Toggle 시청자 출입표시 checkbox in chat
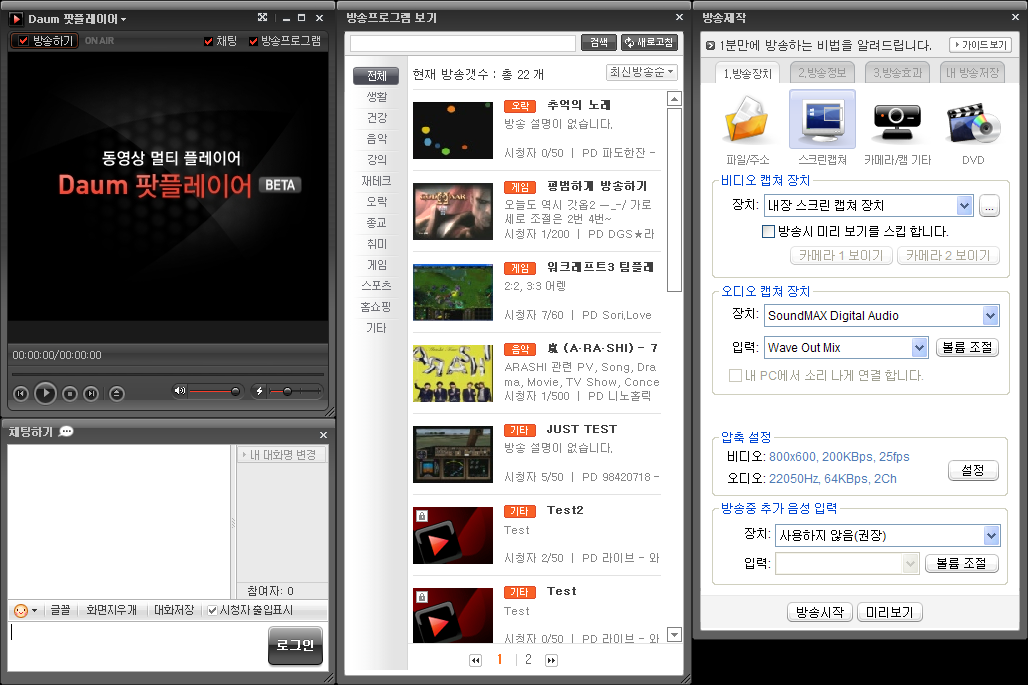 click(x=212, y=610)
